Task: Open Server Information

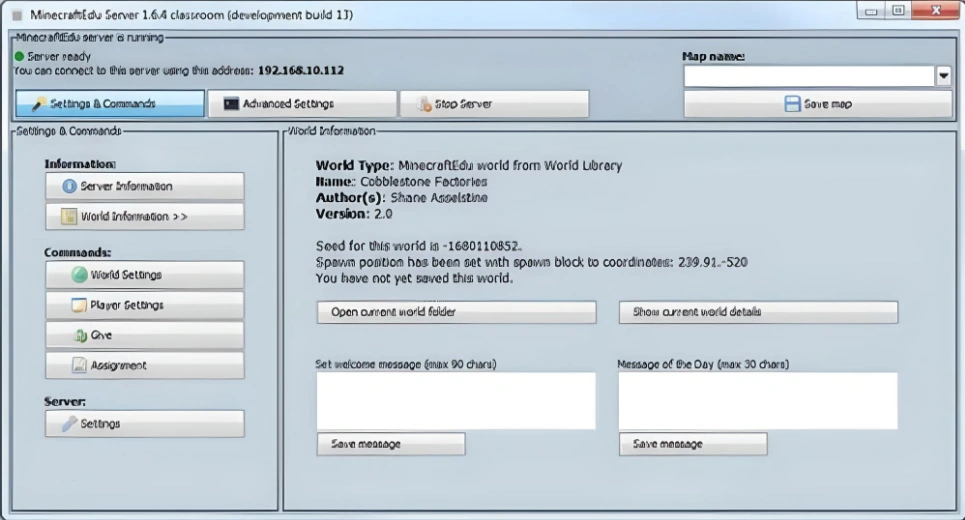Action: pyautogui.click(x=145, y=186)
